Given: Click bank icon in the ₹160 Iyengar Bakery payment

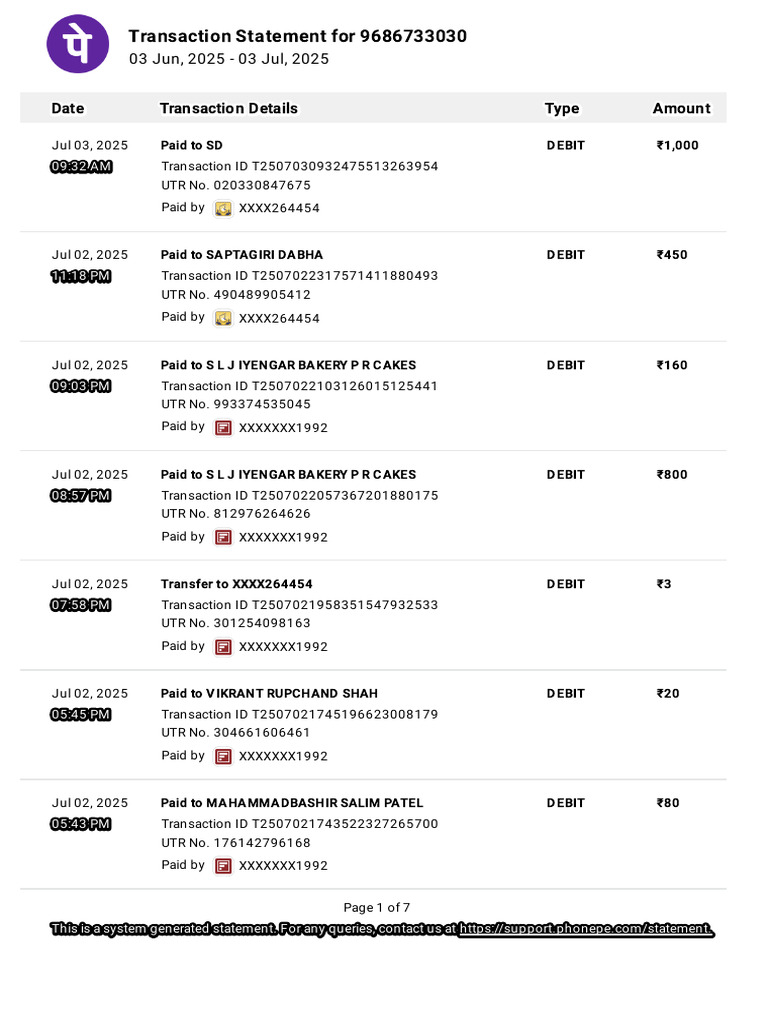Looking at the screenshot, I should click(x=224, y=428).
